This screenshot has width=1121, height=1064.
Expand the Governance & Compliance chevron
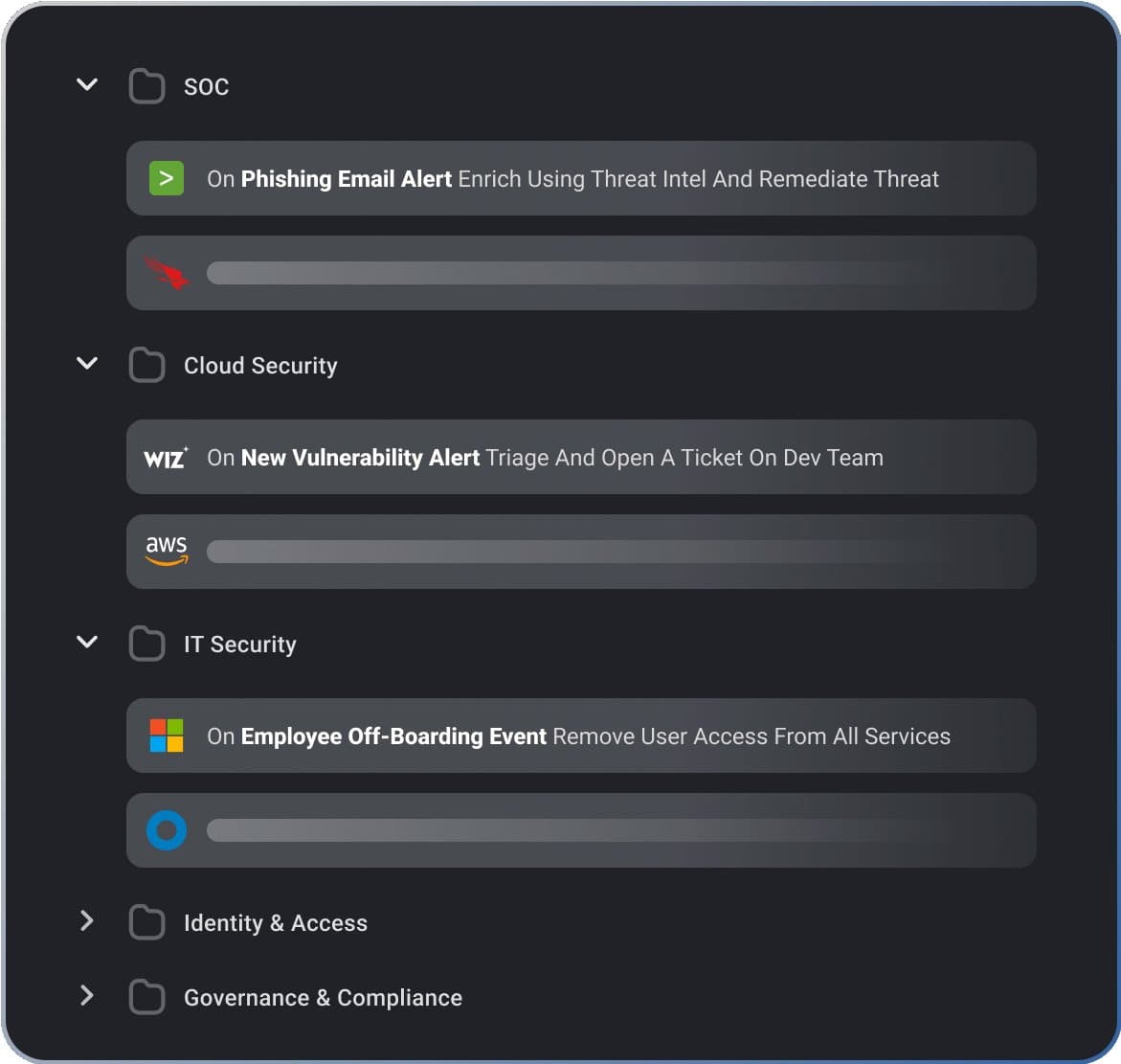click(87, 996)
